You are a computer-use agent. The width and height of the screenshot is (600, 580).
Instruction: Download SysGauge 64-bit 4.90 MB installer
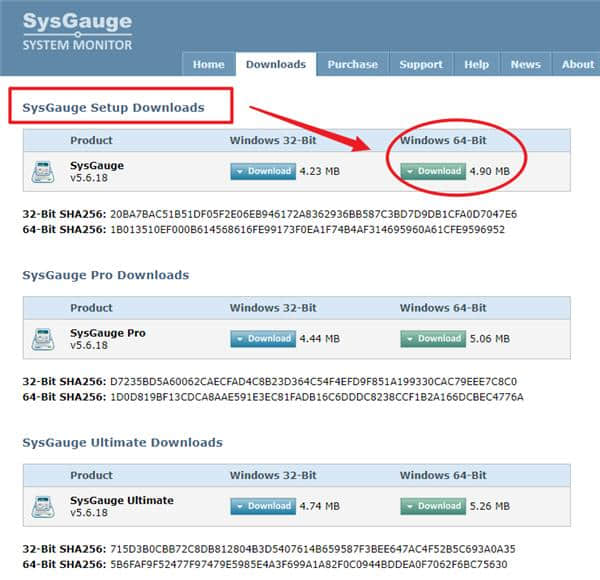[x=433, y=171]
